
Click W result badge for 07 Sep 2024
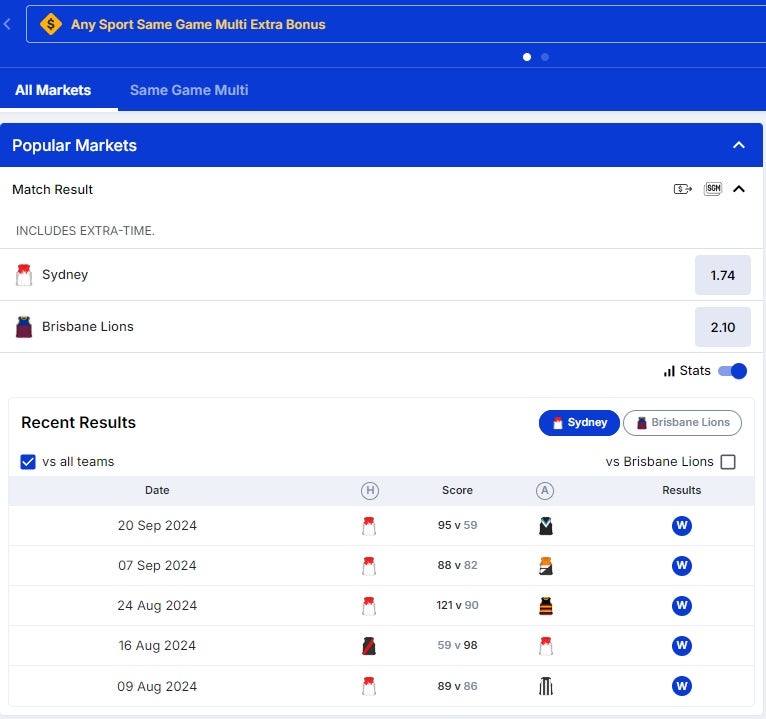pos(681,566)
